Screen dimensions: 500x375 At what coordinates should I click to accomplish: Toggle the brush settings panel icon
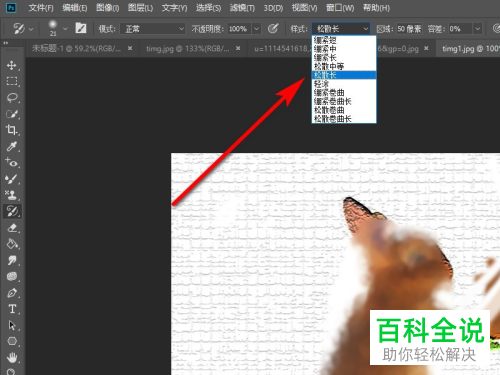coord(81,28)
